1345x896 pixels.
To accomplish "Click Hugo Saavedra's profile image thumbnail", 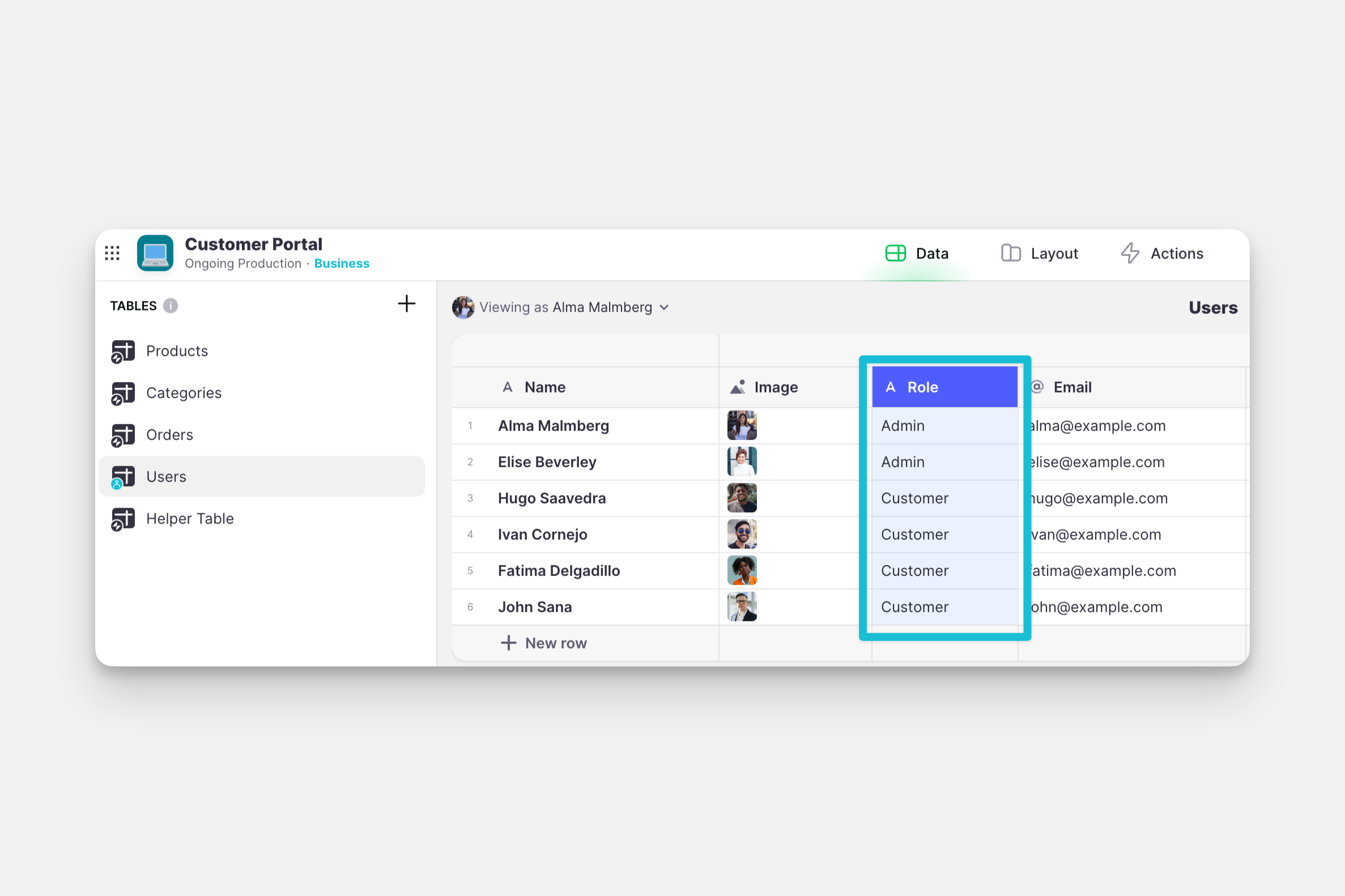I will [742, 498].
